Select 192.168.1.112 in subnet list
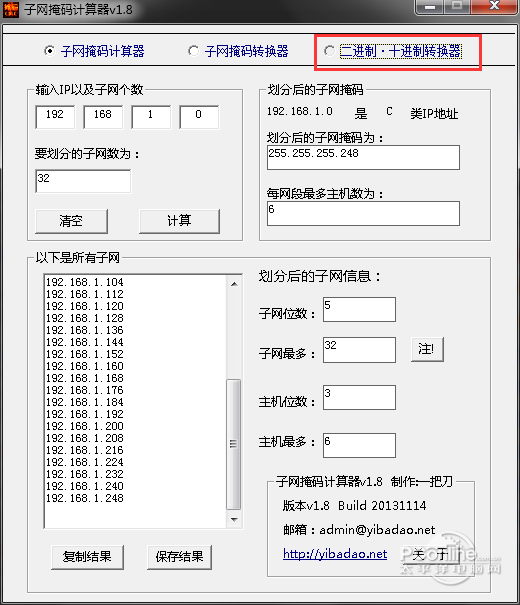This screenshot has height=605, width=520. click(x=84, y=294)
